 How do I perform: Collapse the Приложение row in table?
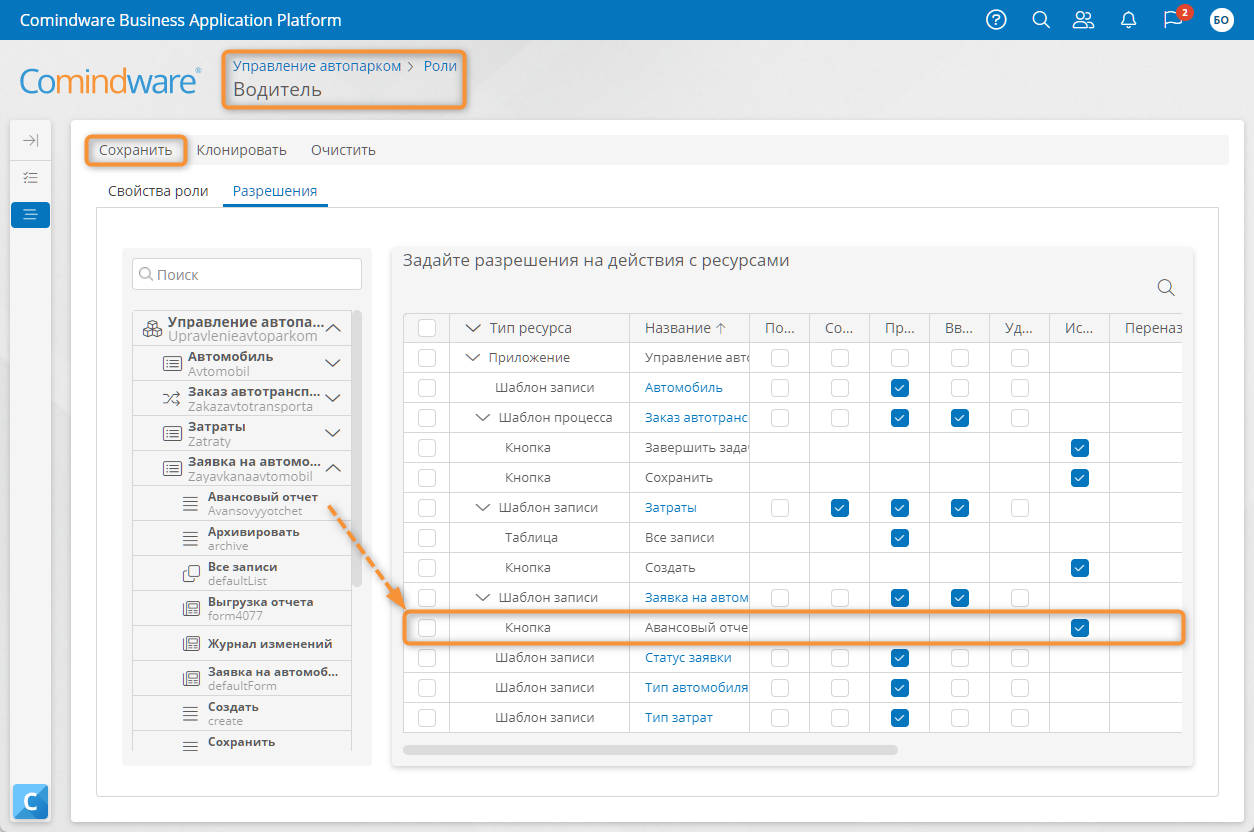[x=474, y=358]
